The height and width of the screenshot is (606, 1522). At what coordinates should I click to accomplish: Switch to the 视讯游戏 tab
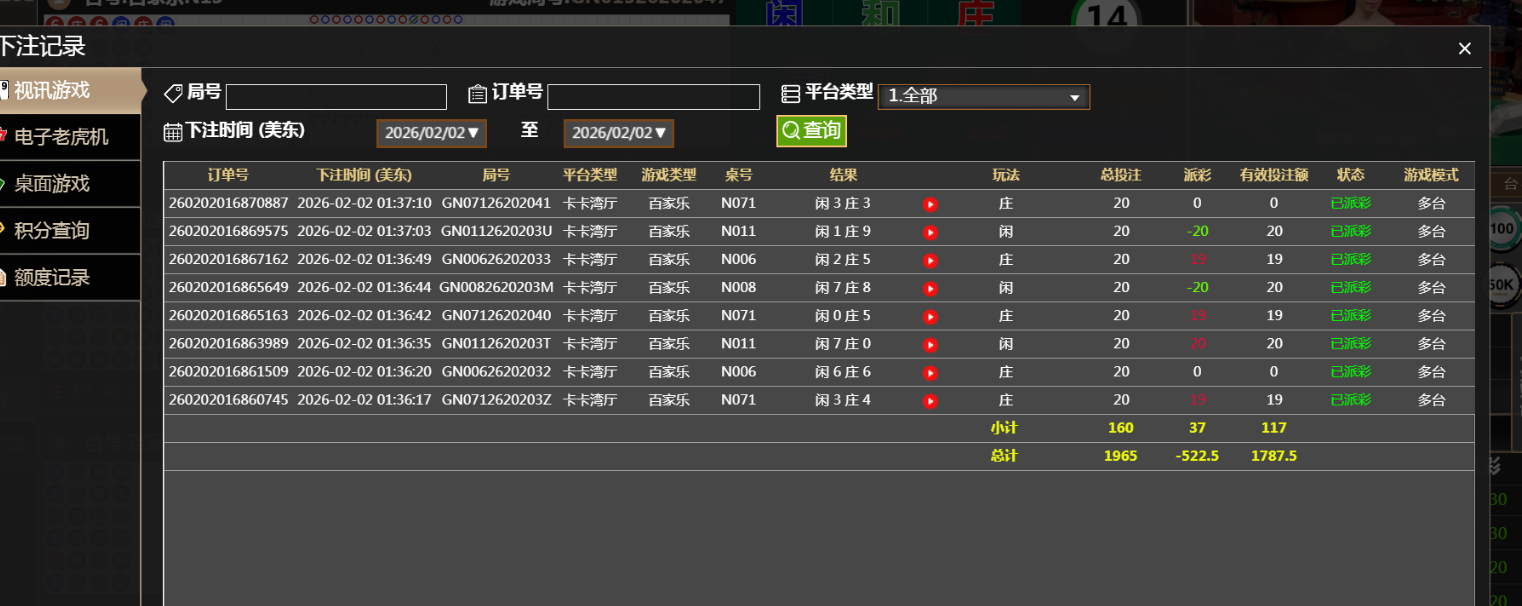60,91
